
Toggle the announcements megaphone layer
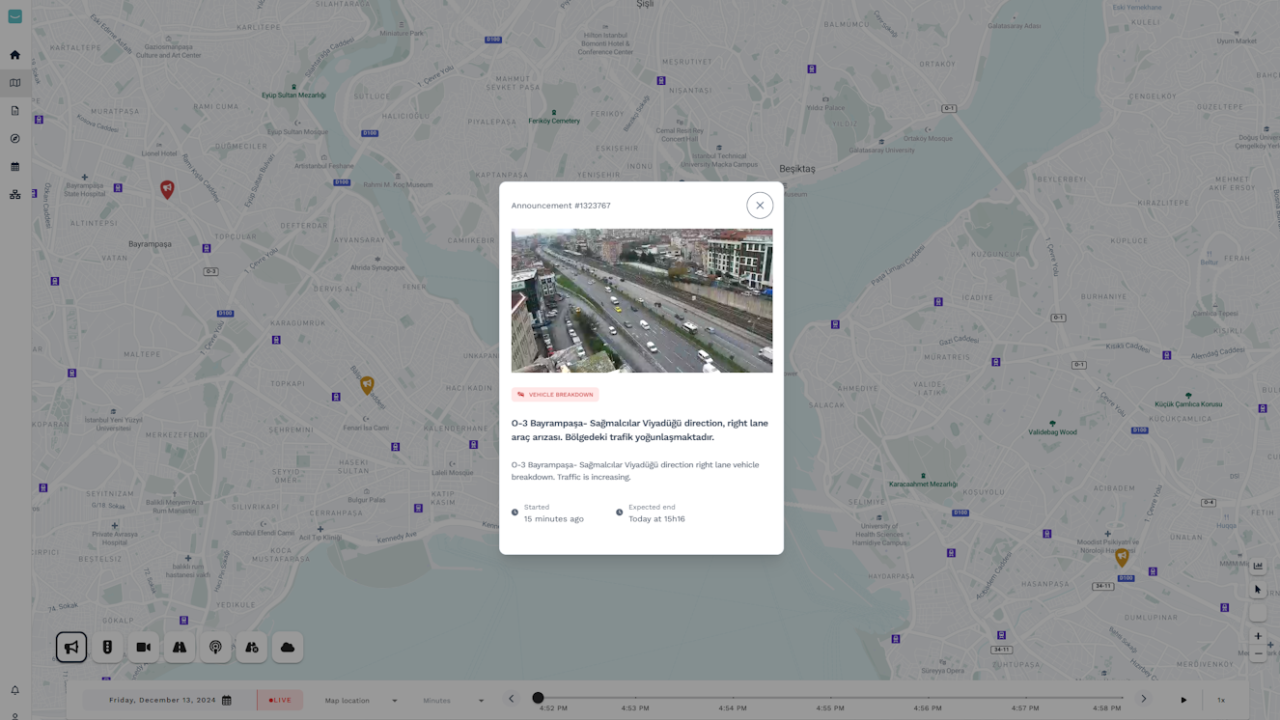71,647
